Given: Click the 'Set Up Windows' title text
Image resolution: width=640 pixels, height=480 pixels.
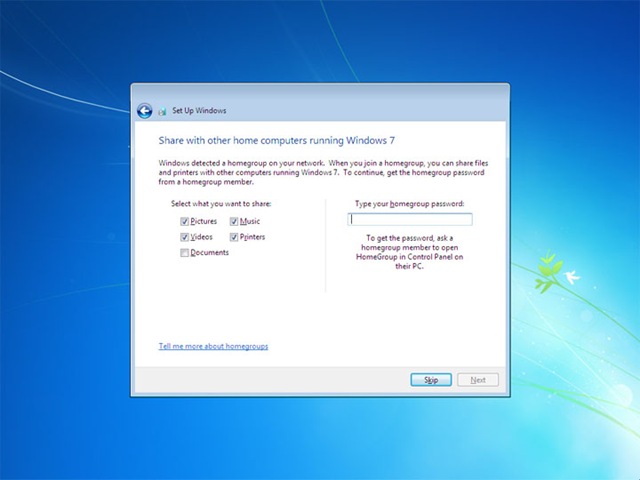Looking at the screenshot, I should tap(199, 111).
